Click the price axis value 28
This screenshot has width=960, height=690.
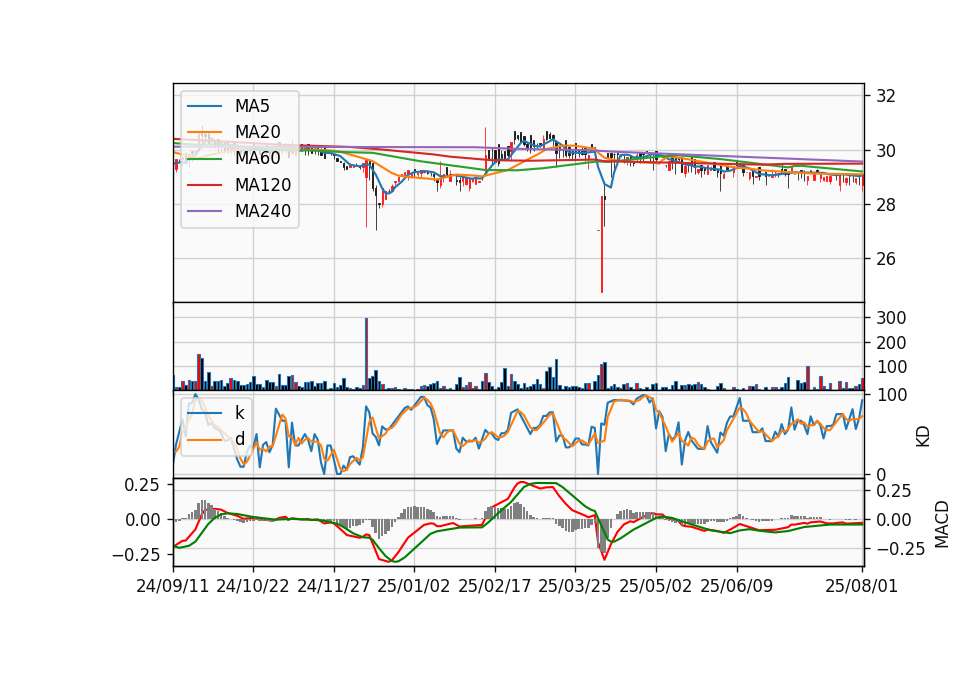pyautogui.click(x=886, y=204)
